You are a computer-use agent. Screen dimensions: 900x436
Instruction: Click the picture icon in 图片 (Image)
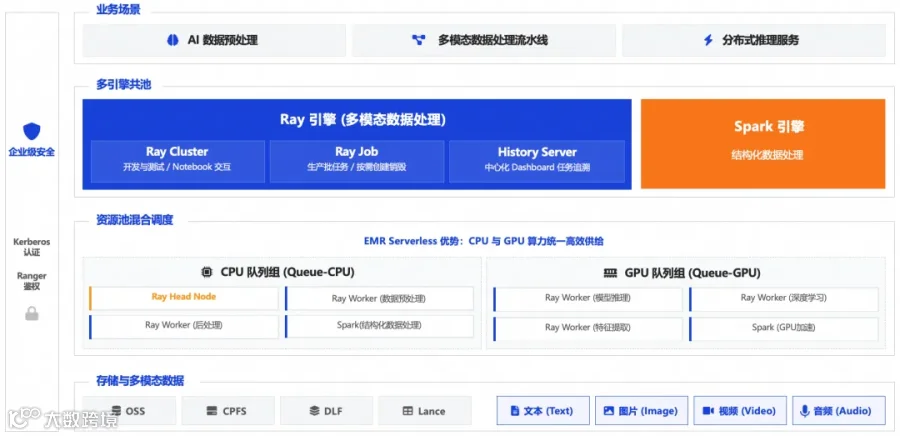(x=609, y=411)
